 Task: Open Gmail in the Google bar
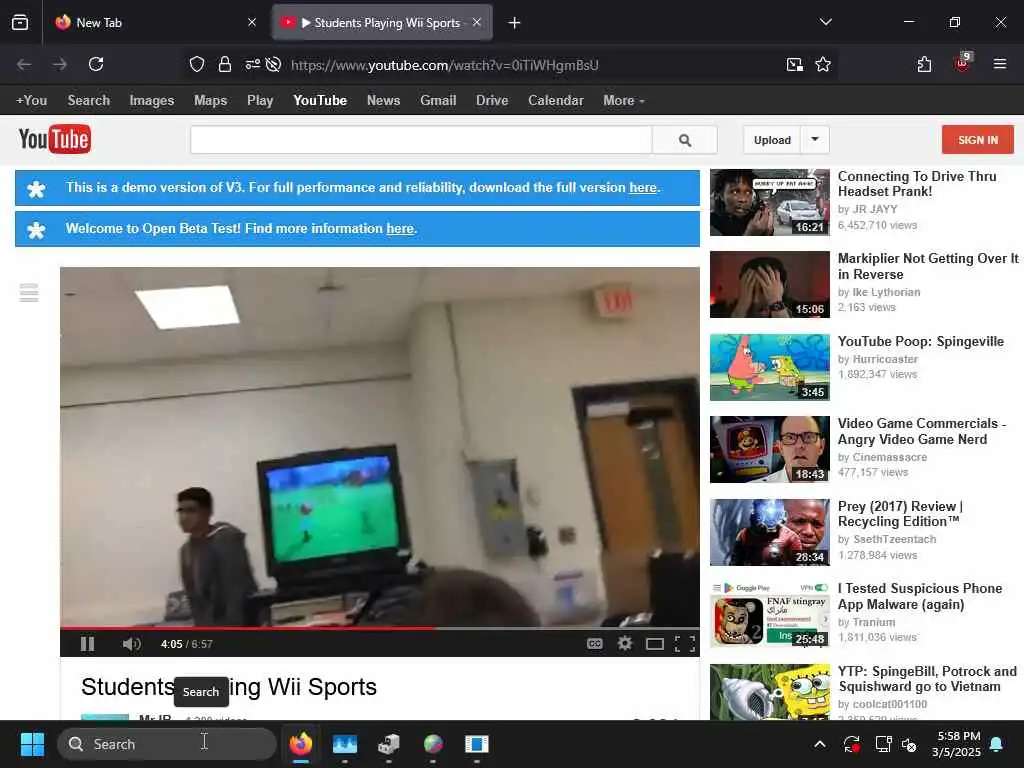pyautogui.click(x=438, y=101)
